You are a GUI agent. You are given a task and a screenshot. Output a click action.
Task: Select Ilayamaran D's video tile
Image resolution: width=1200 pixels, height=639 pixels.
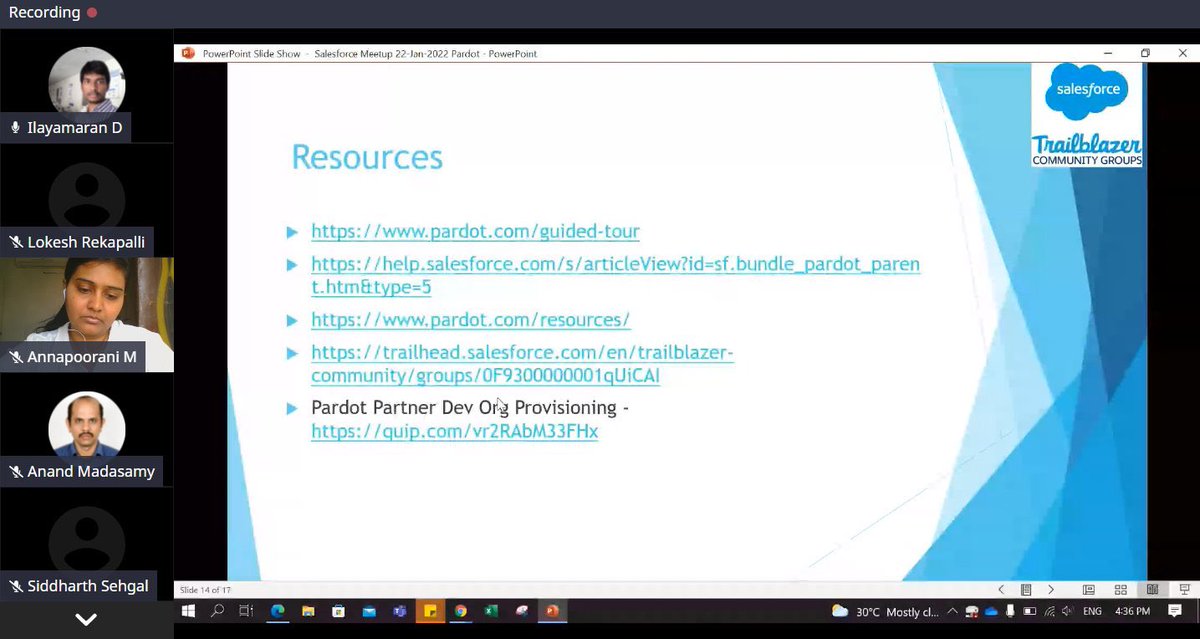86,85
